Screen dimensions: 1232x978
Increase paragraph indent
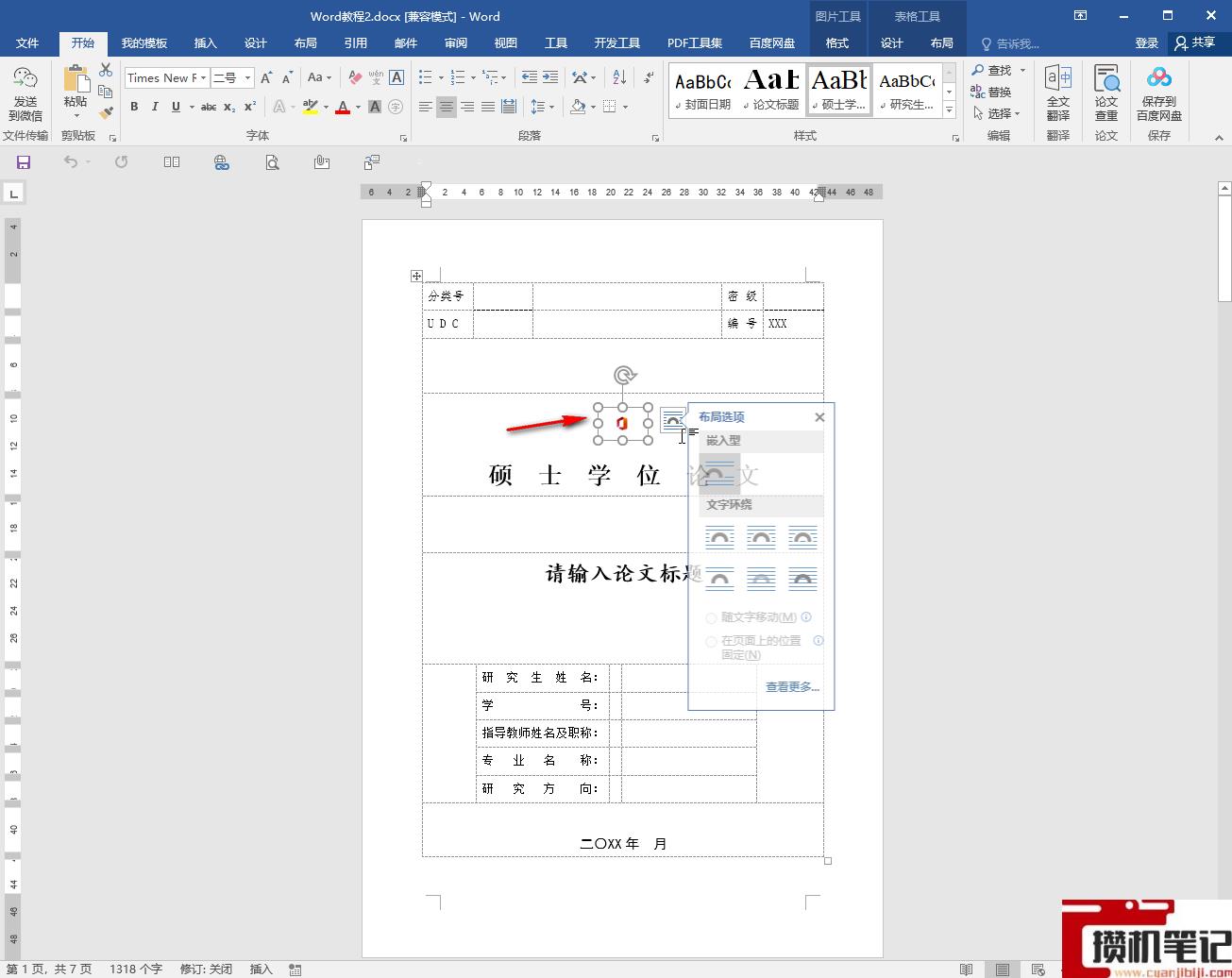[x=550, y=77]
